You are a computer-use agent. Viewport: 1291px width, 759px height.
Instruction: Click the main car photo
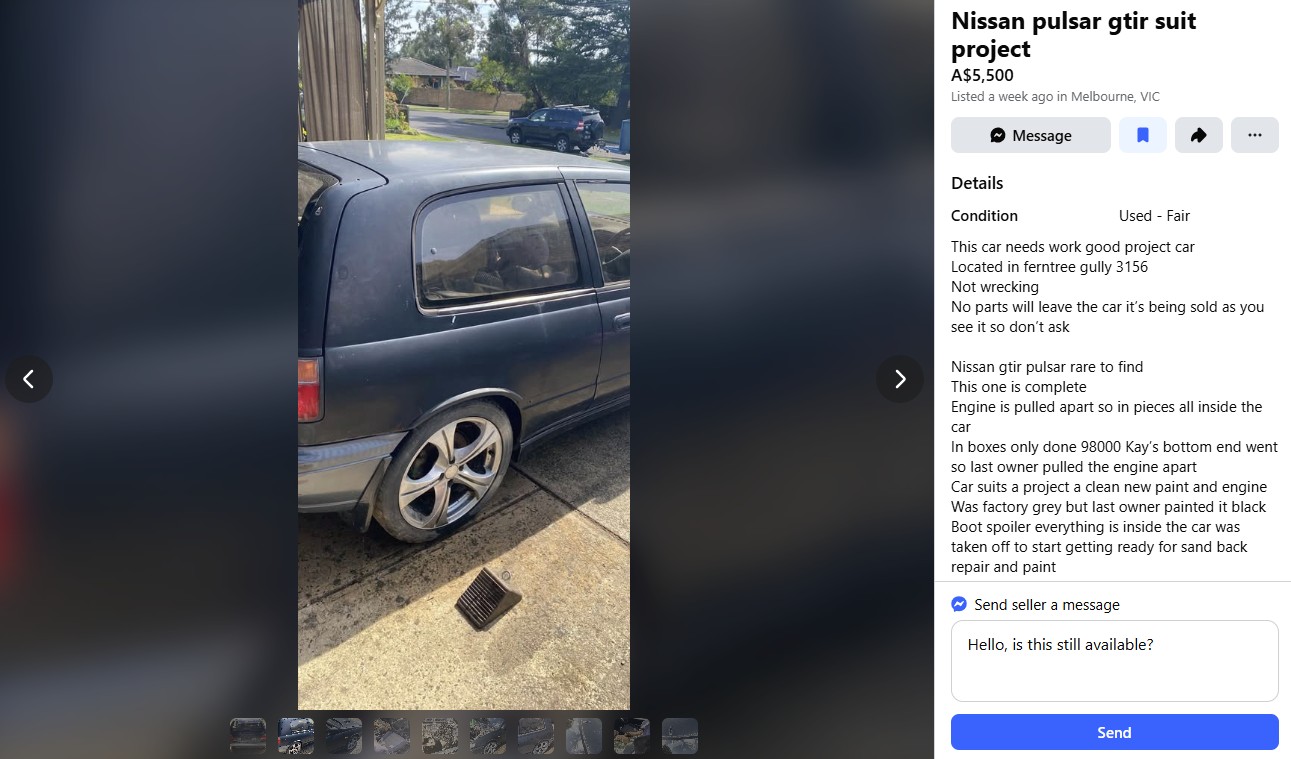point(464,355)
